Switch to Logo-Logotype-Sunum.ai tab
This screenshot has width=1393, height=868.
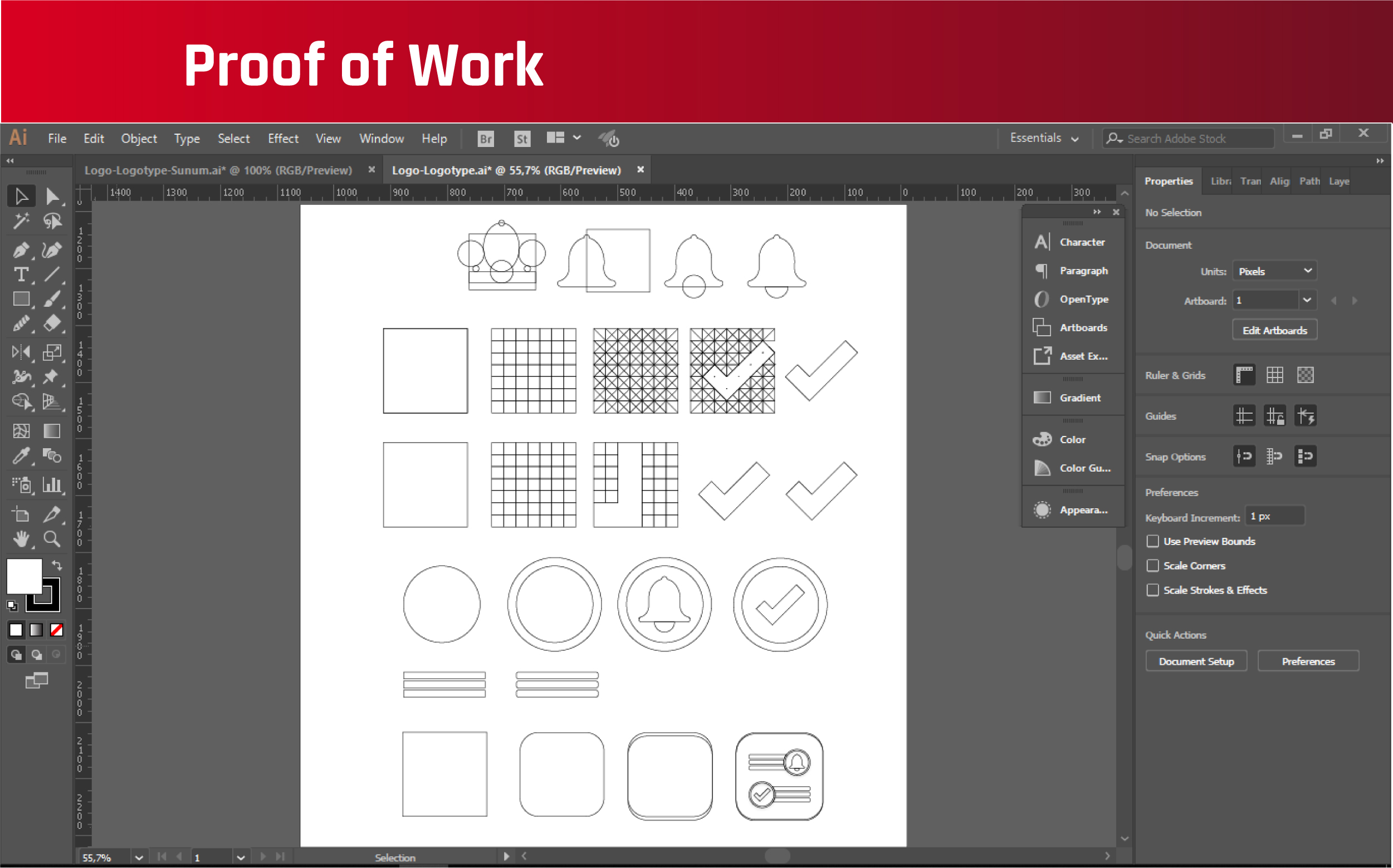point(218,170)
